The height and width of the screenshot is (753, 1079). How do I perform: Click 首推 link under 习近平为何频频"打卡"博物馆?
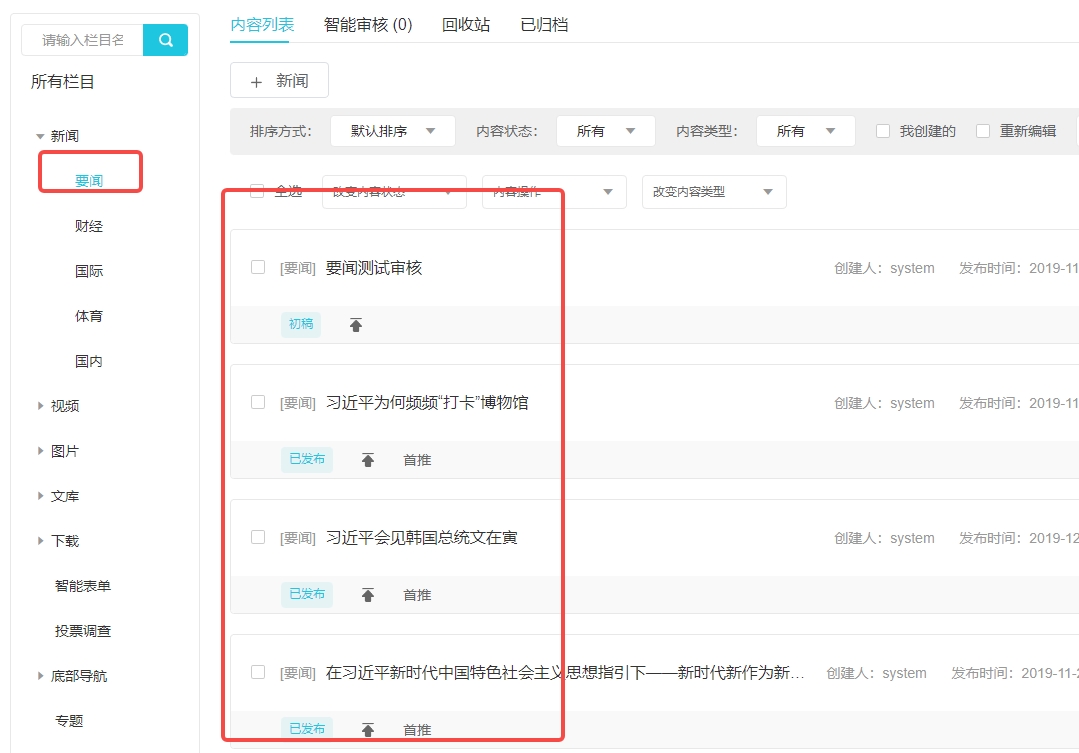point(417,460)
